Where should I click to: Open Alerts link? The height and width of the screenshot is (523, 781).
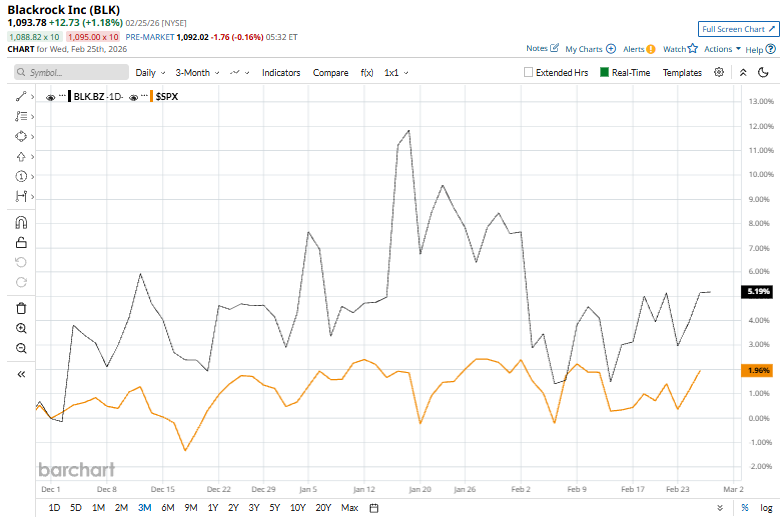coord(639,49)
